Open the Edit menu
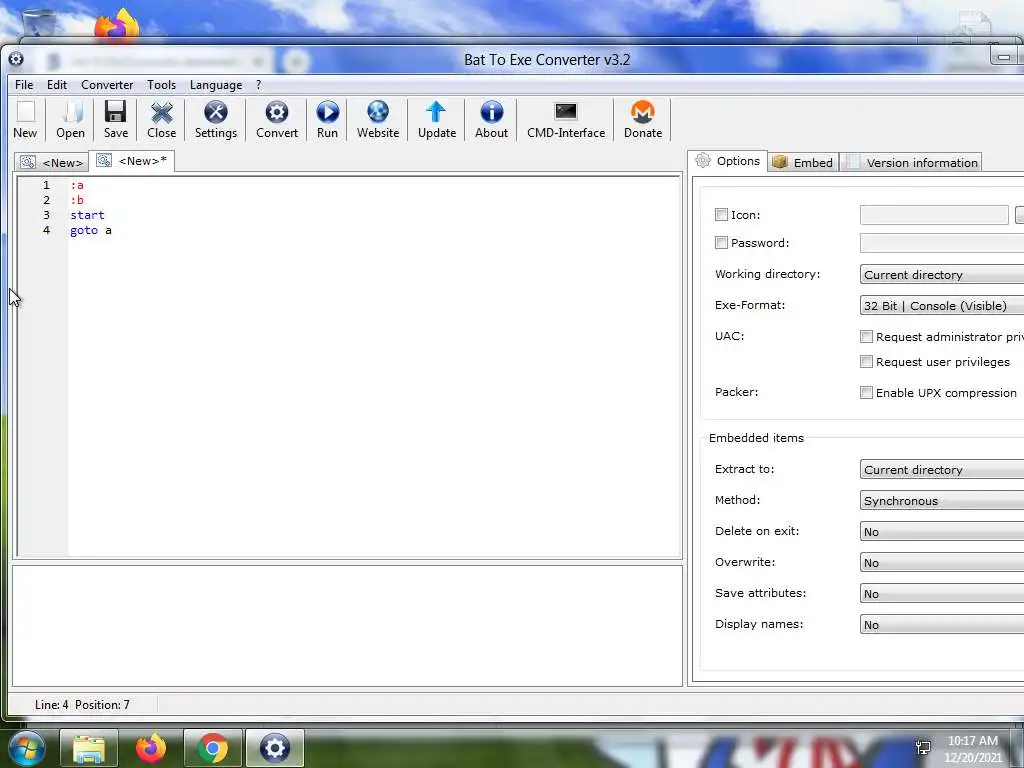1024x768 pixels. click(x=57, y=85)
